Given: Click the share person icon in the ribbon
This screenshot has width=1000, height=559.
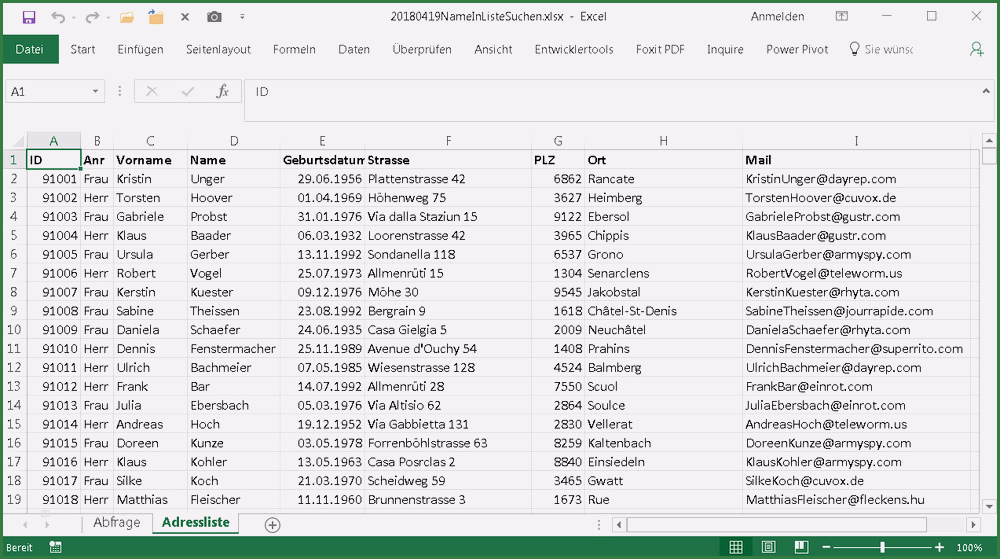Looking at the screenshot, I should tap(976, 49).
